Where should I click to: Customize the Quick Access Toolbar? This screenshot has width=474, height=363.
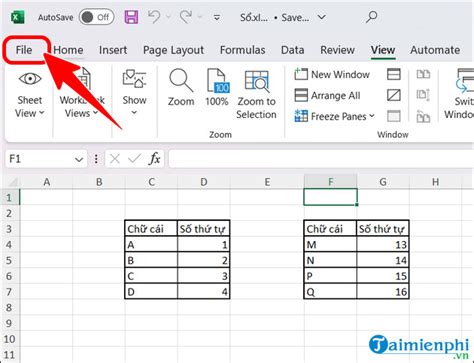[217, 17]
